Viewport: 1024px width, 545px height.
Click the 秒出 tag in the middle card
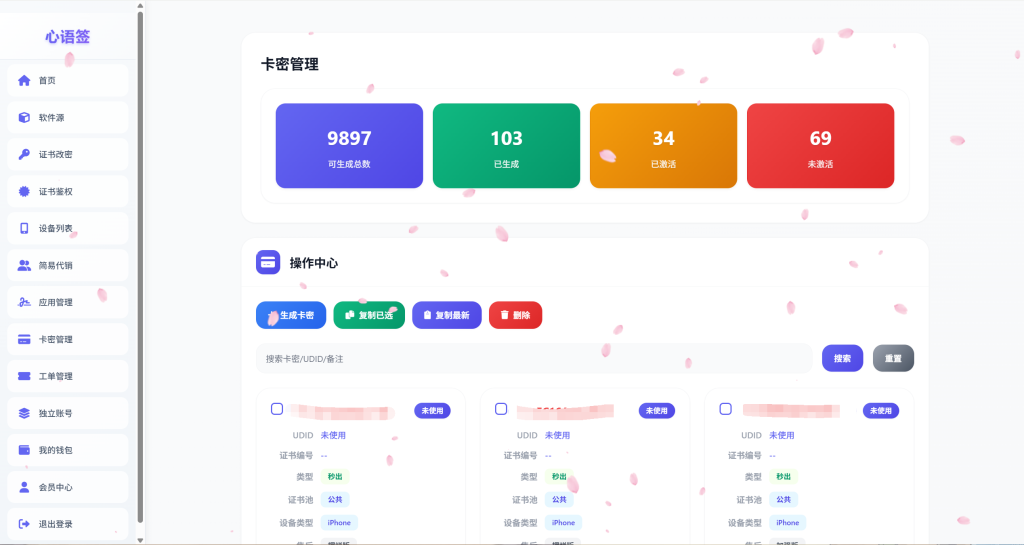559,476
